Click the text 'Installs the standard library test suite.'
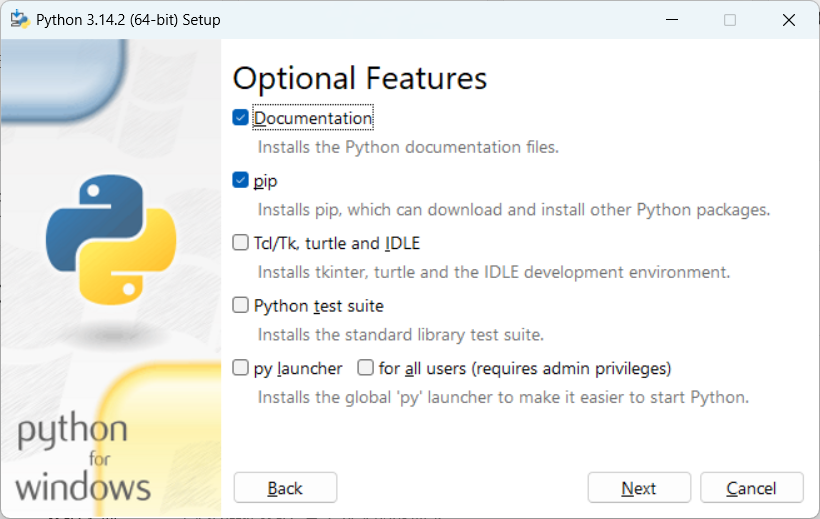 pyautogui.click(x=401, y=334)
